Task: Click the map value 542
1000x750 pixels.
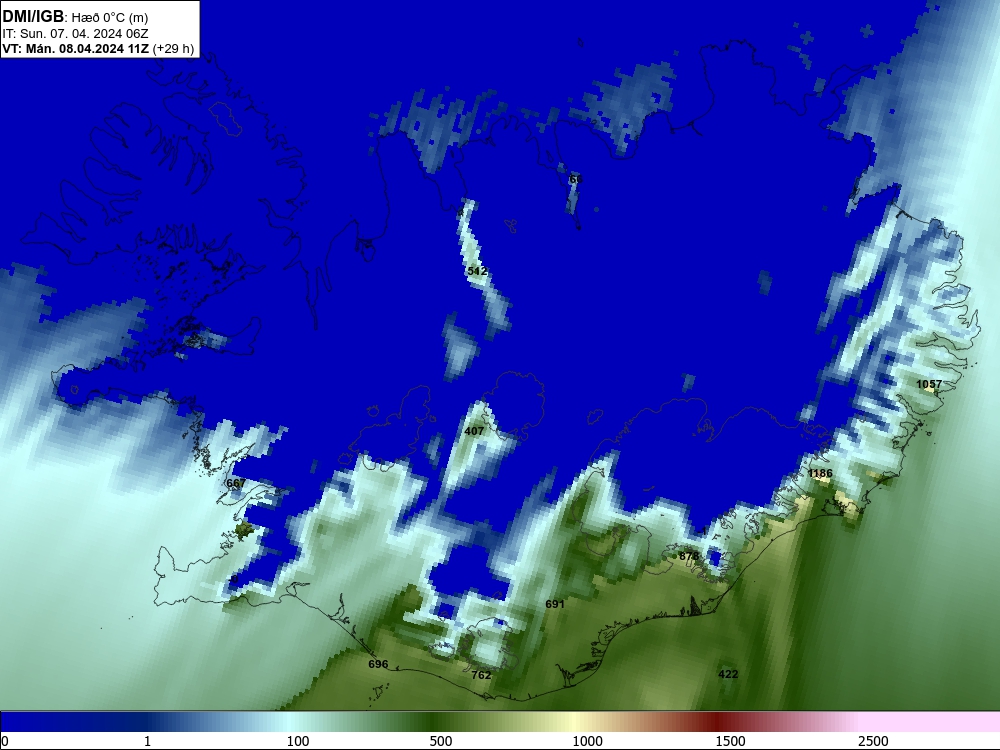Action: click(477, 271)
